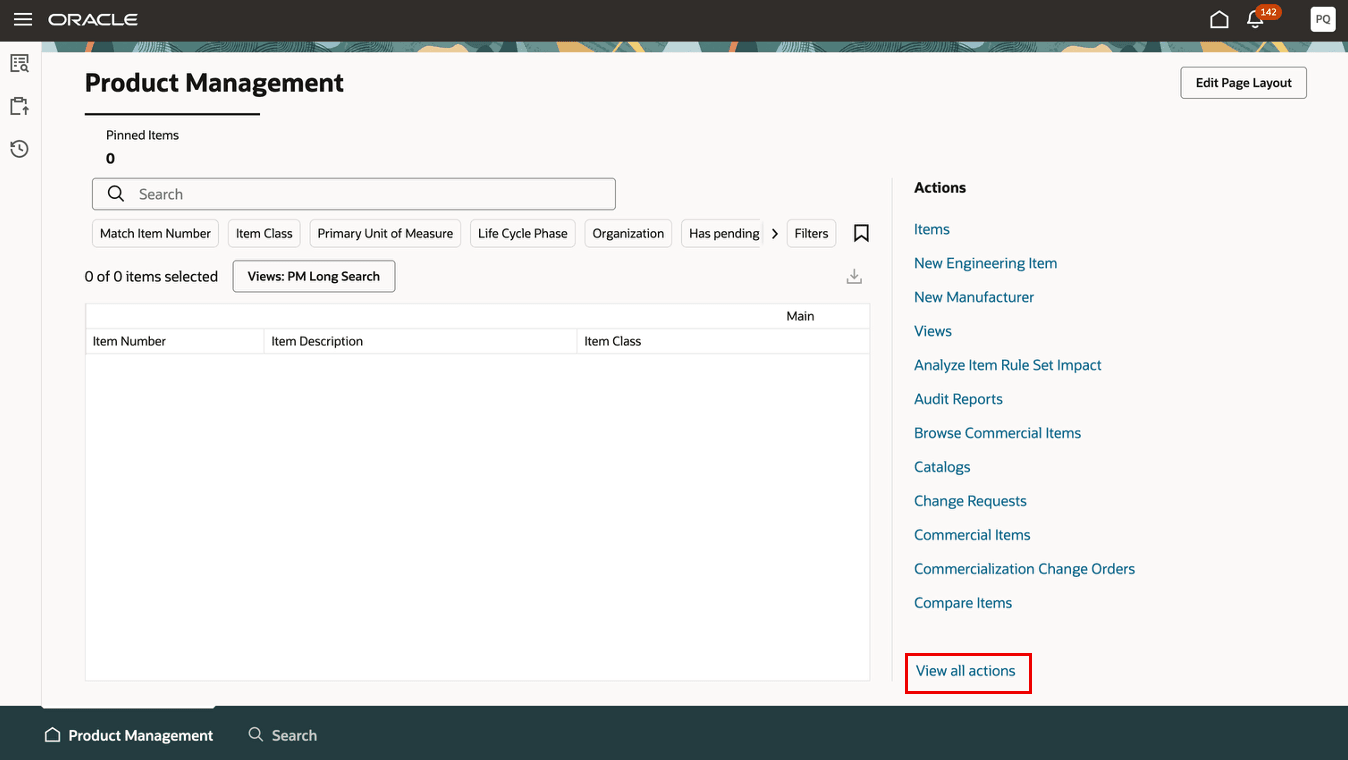Open notifications bell icon
The image size is (1348, 760).
tap(1257, 19)
